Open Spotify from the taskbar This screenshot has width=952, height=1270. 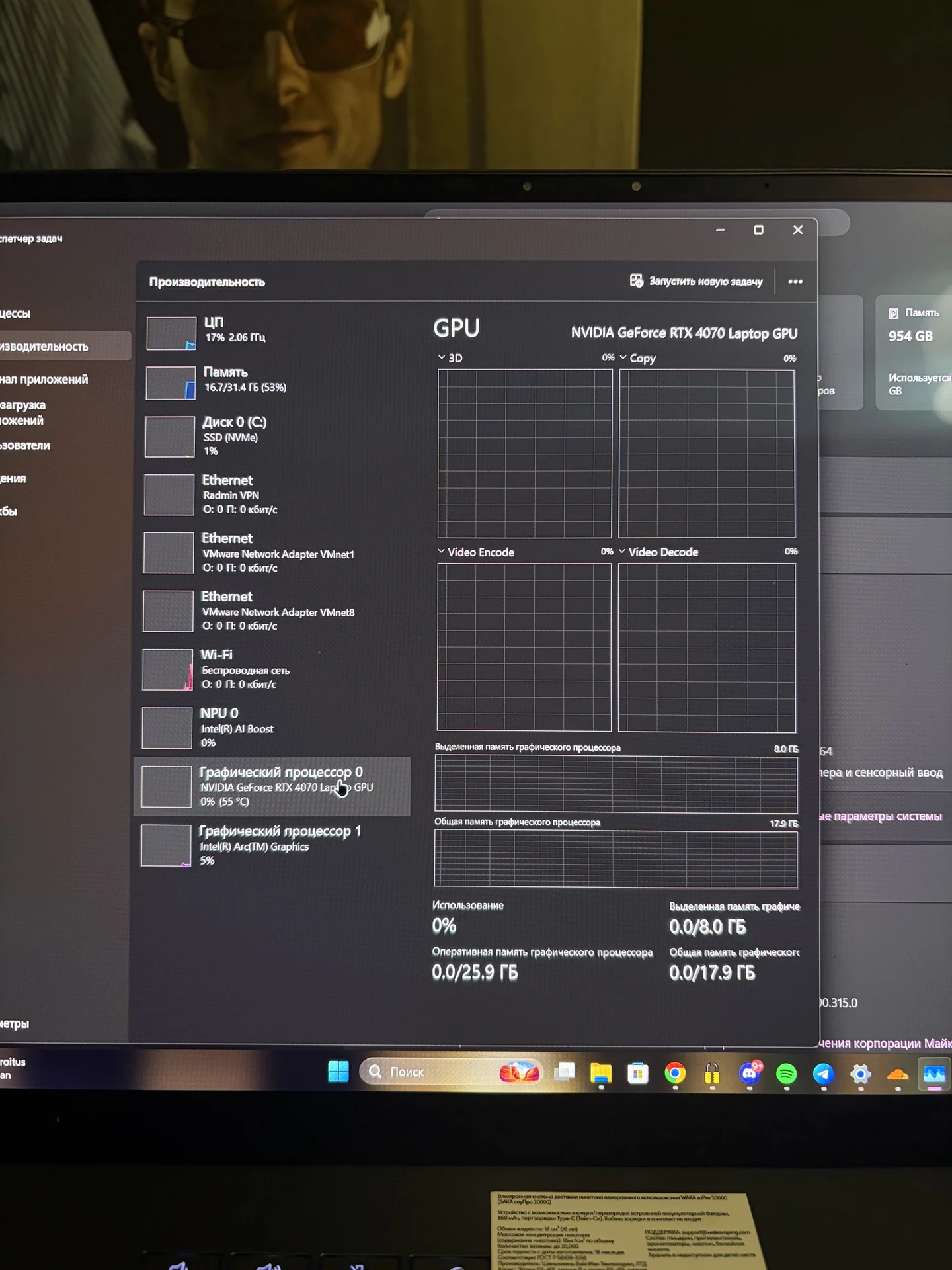(786, 1074)
